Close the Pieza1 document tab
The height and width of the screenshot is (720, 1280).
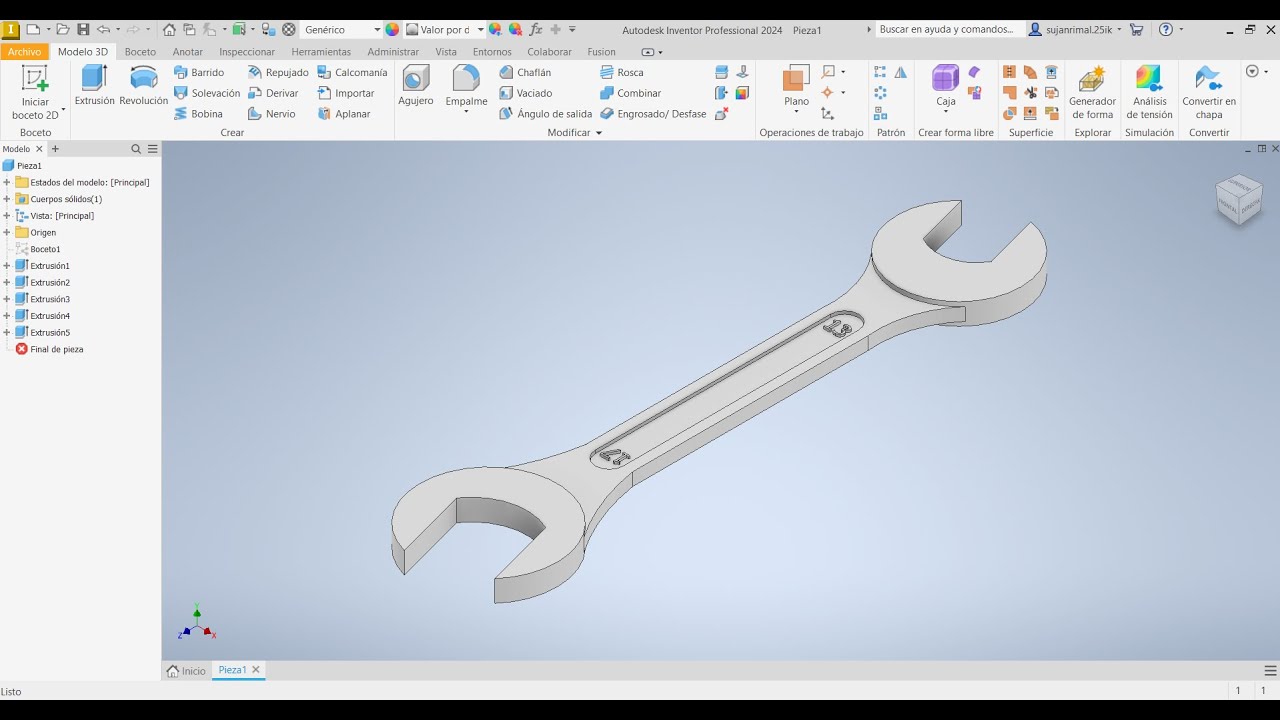point(256,670)
